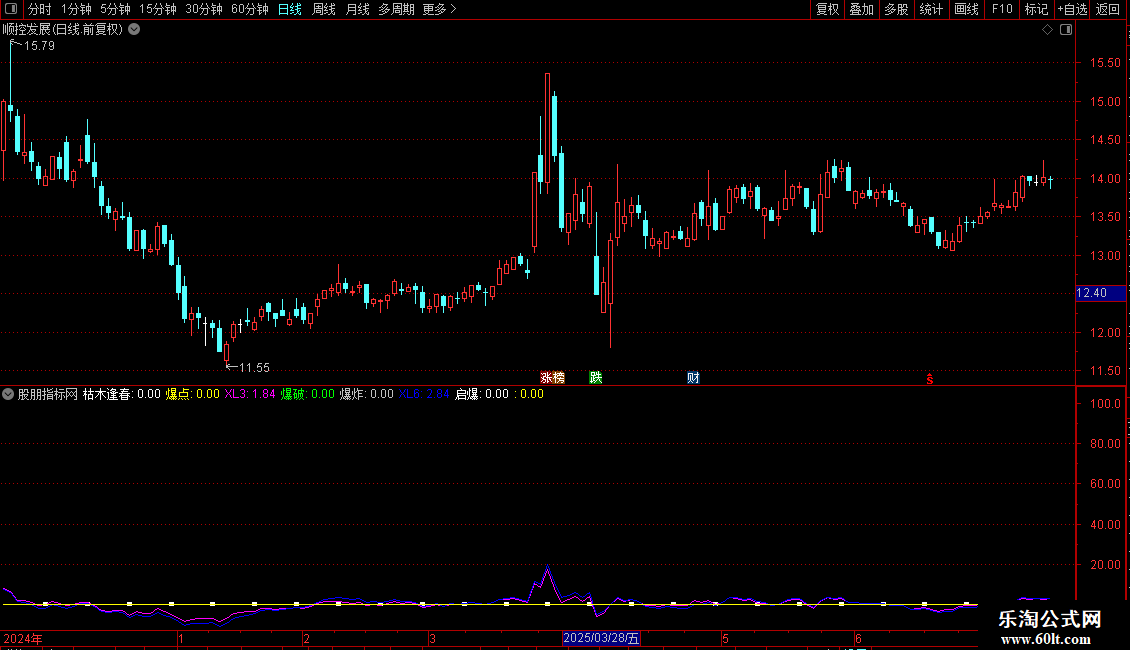Click the green 跌 event marker

pos(595,377)
